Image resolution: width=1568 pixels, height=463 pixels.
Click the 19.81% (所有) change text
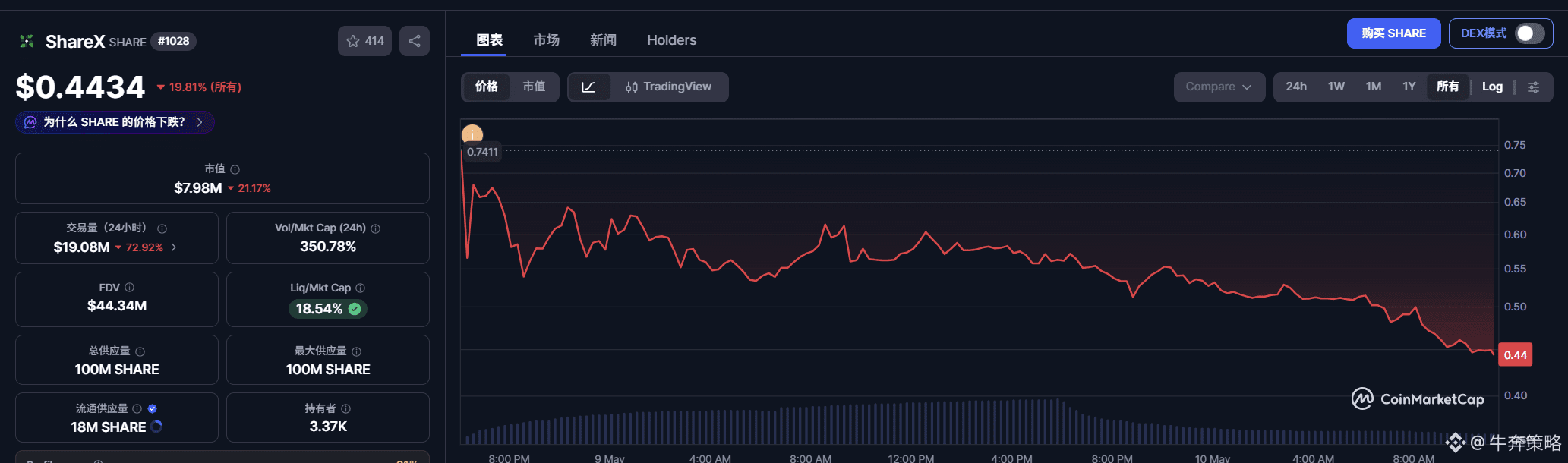coord(200,87)
